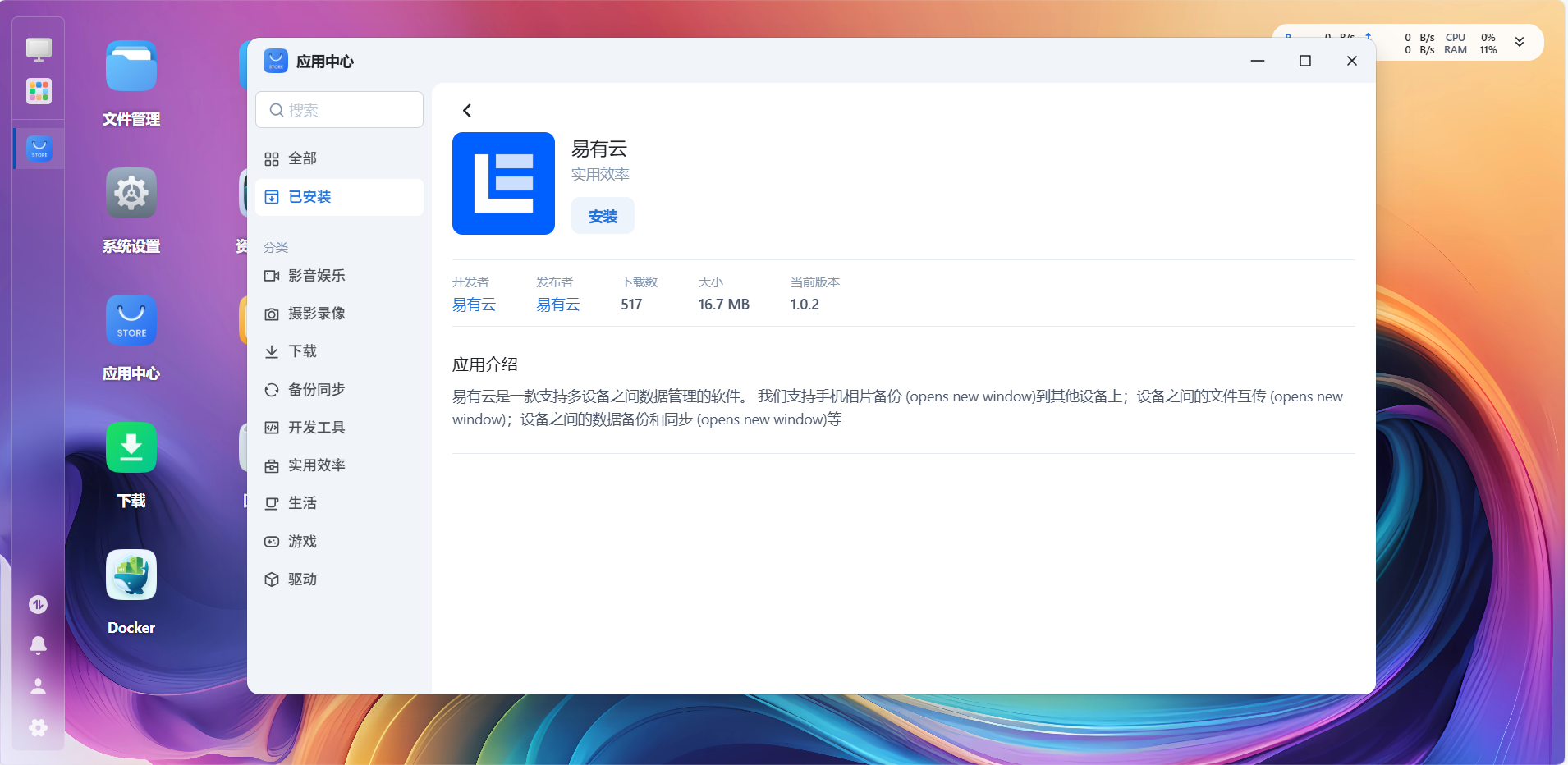Open notifications bell icon in dock
The height and width of the screenshot is (765, 1568).
tap(38, 645)
